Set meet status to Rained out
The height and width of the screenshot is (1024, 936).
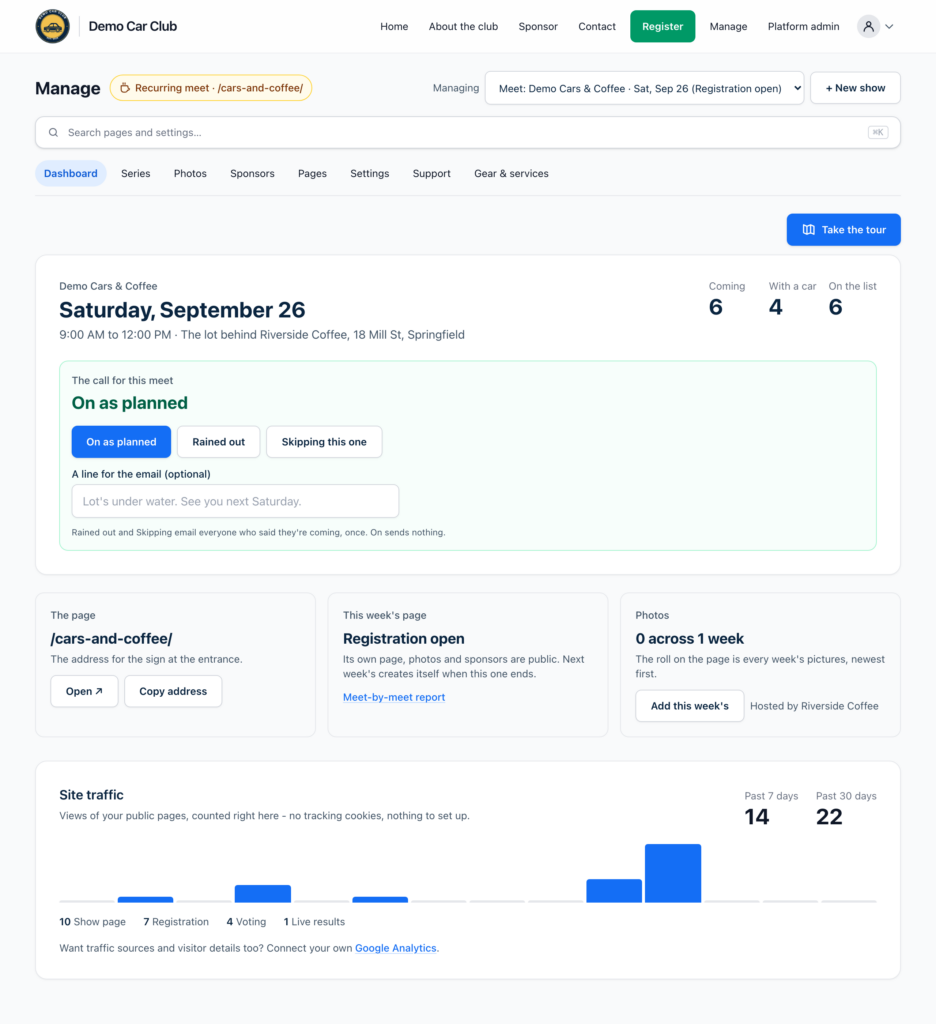(219, 442)
